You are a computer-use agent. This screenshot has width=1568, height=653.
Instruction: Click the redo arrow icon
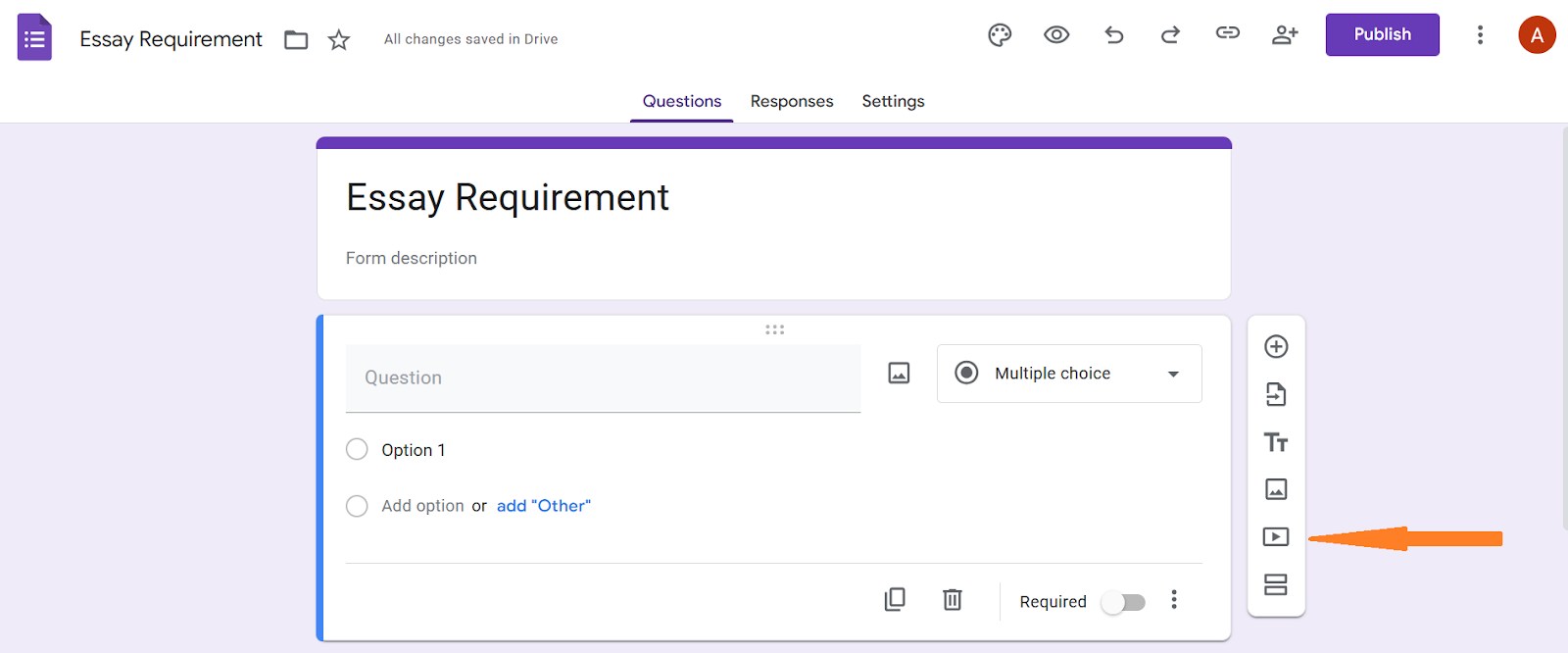[x=1170, y=35]
